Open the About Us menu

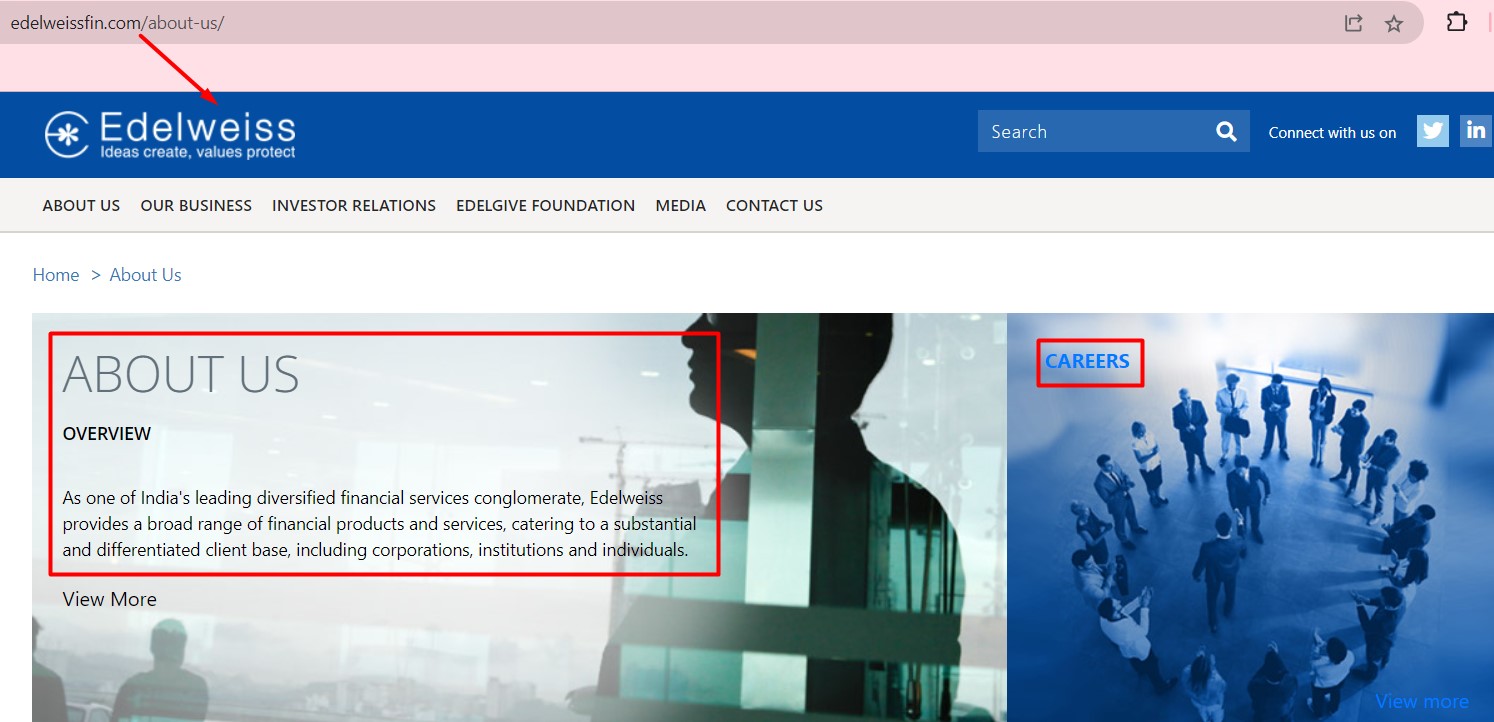[81, 205]
